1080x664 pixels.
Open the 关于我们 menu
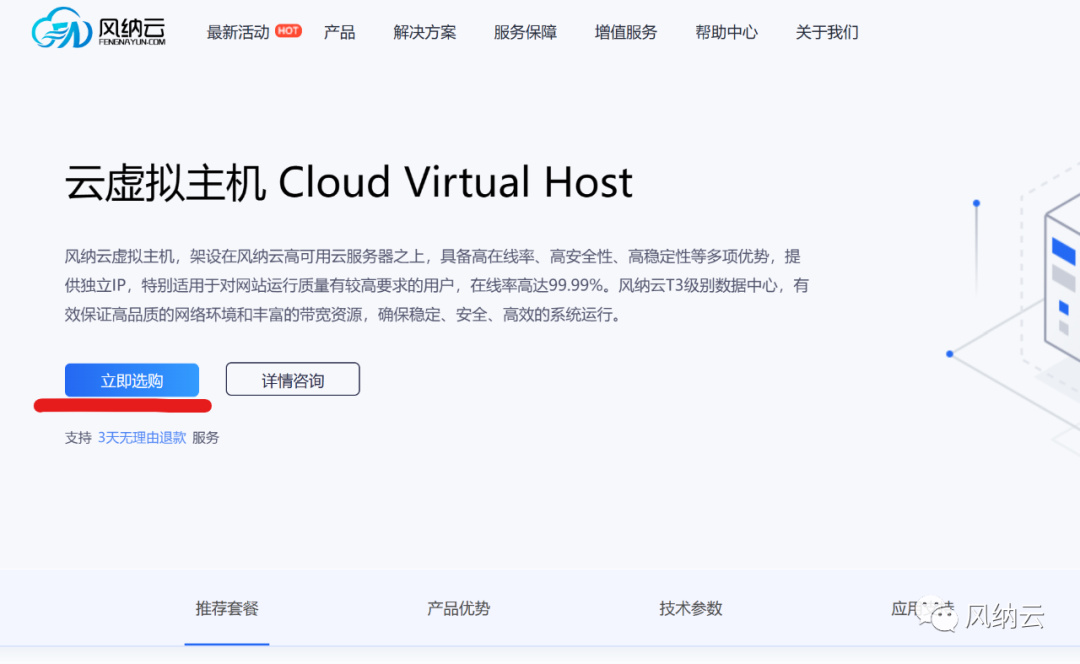coord(827,32)
